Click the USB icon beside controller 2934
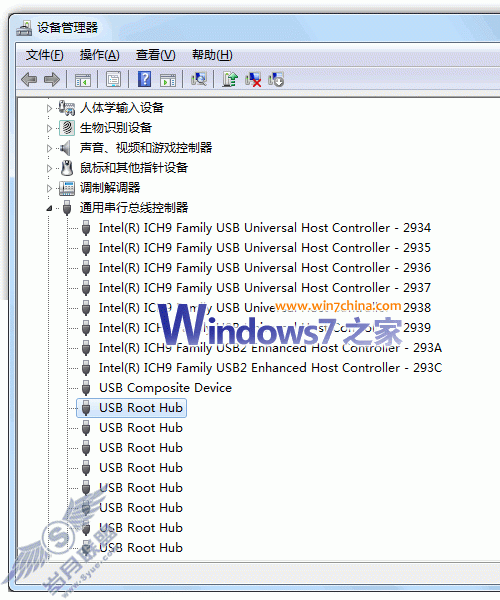Screen dimensions: 500x600 pos(86,228)
